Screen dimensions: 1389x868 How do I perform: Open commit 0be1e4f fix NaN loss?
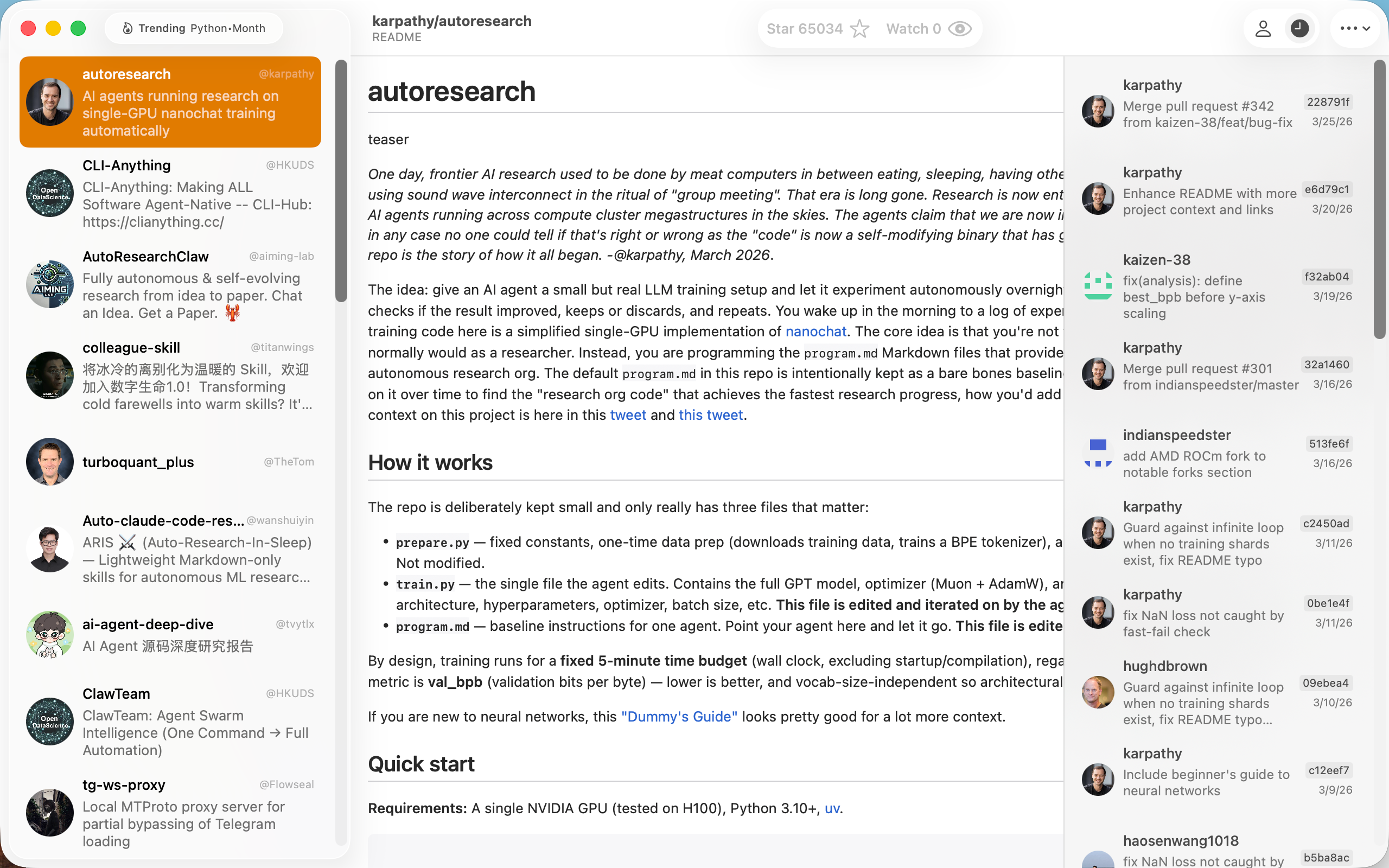1217,614
